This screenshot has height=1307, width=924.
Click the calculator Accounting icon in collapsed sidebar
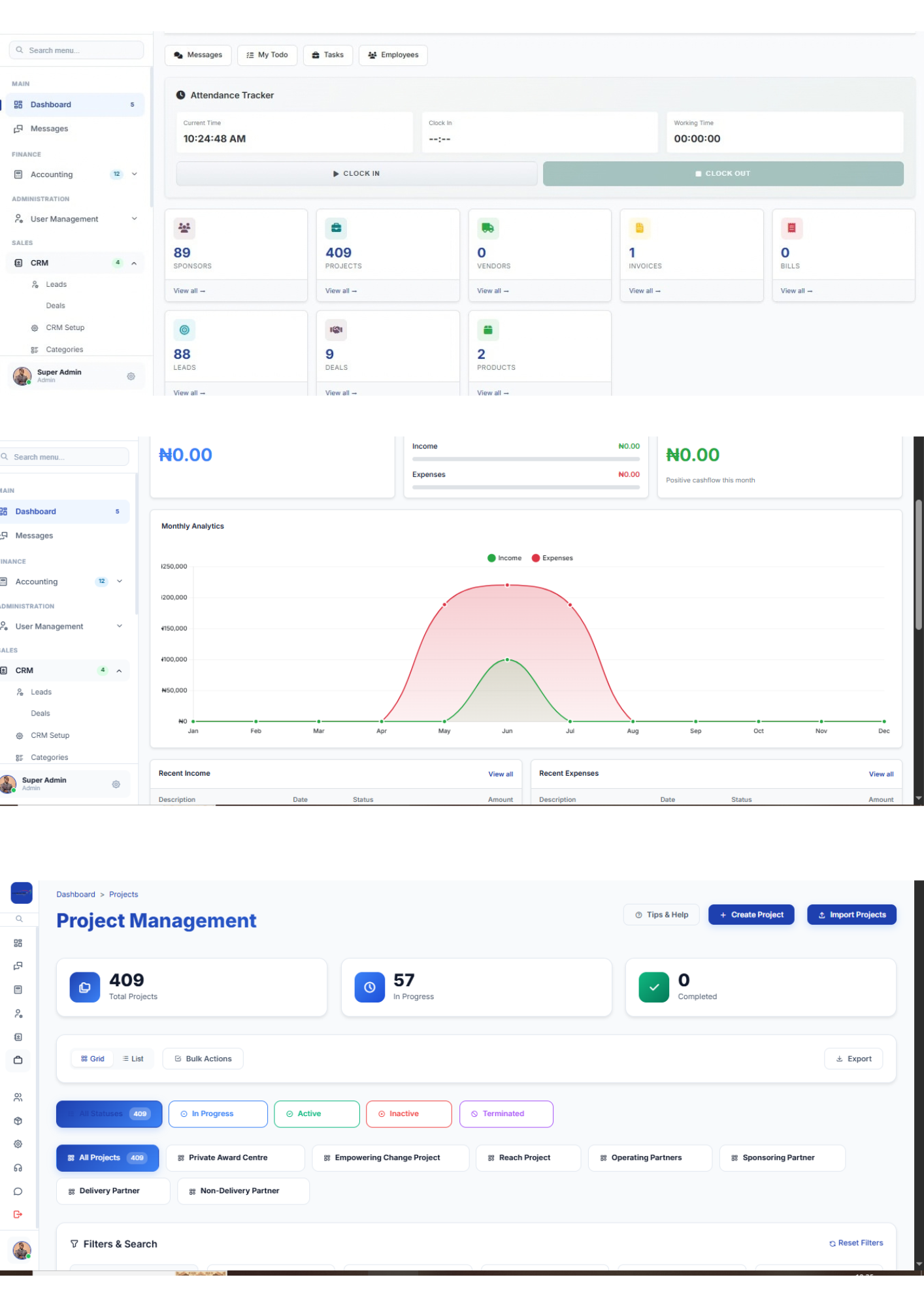click(x=18, y=989)
